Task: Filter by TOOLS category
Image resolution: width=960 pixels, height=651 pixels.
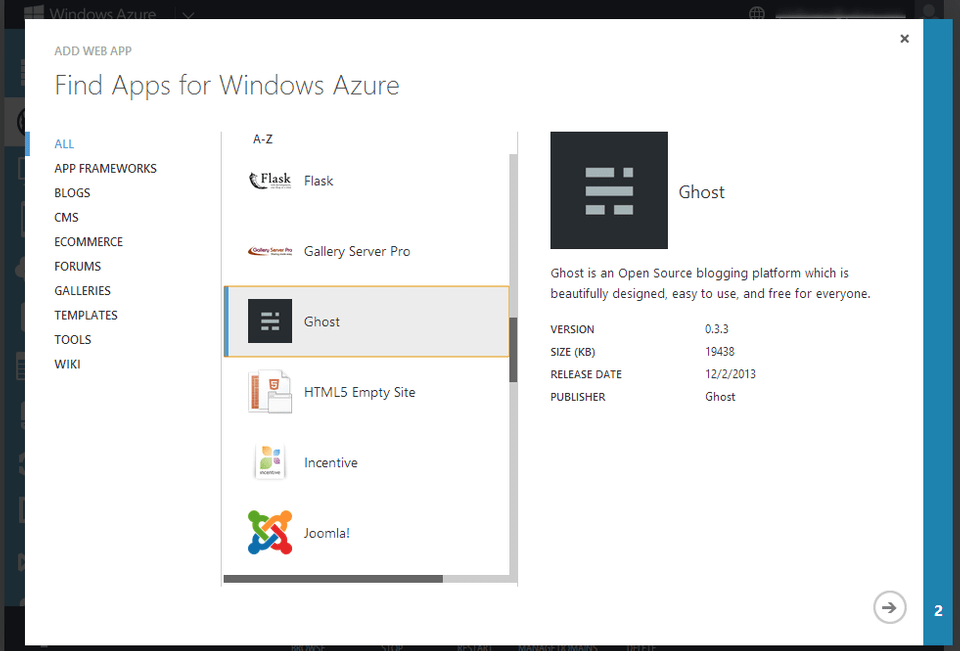Action: [x=72, y=340]
